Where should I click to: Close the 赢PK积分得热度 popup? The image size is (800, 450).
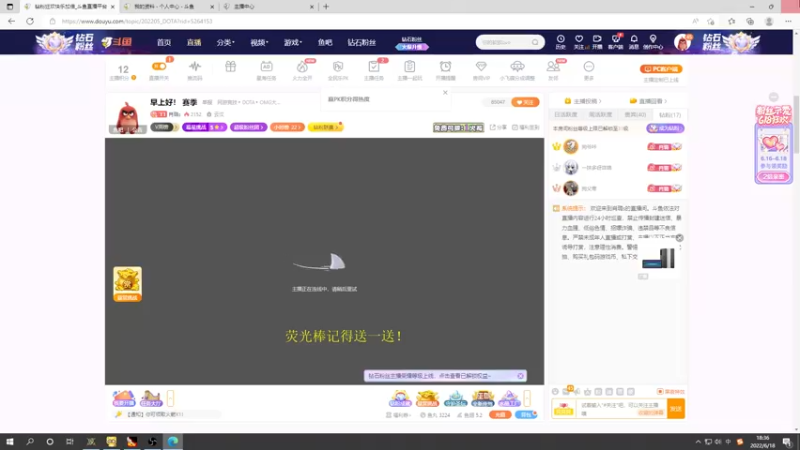coord(445,93)
